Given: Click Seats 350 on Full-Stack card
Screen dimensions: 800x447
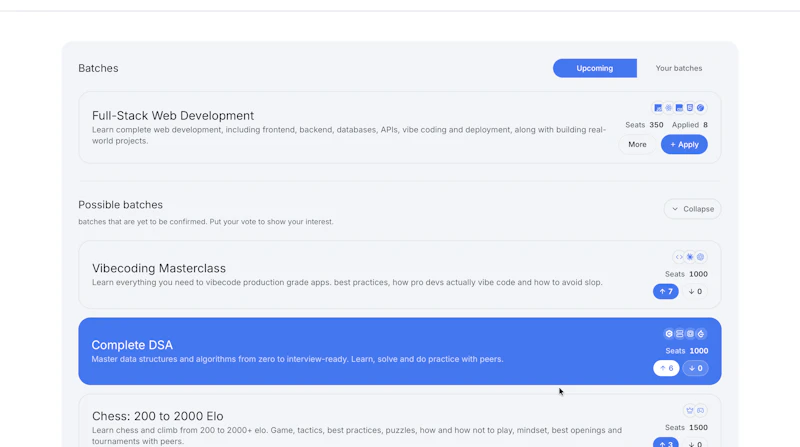Looking at the screenshot, I should (x=644, y=125).
